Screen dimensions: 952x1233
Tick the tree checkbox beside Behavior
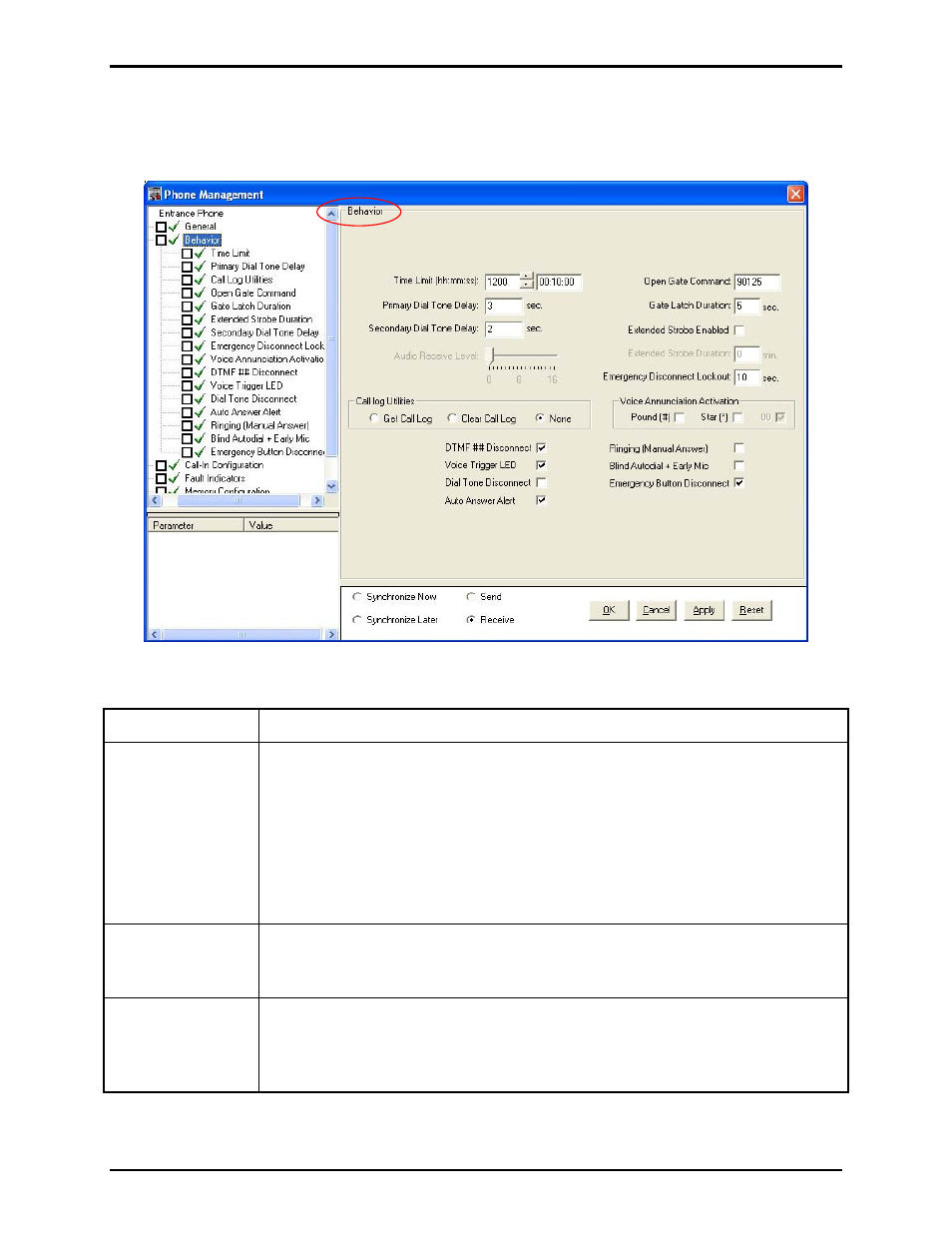(x=161, y=241)
